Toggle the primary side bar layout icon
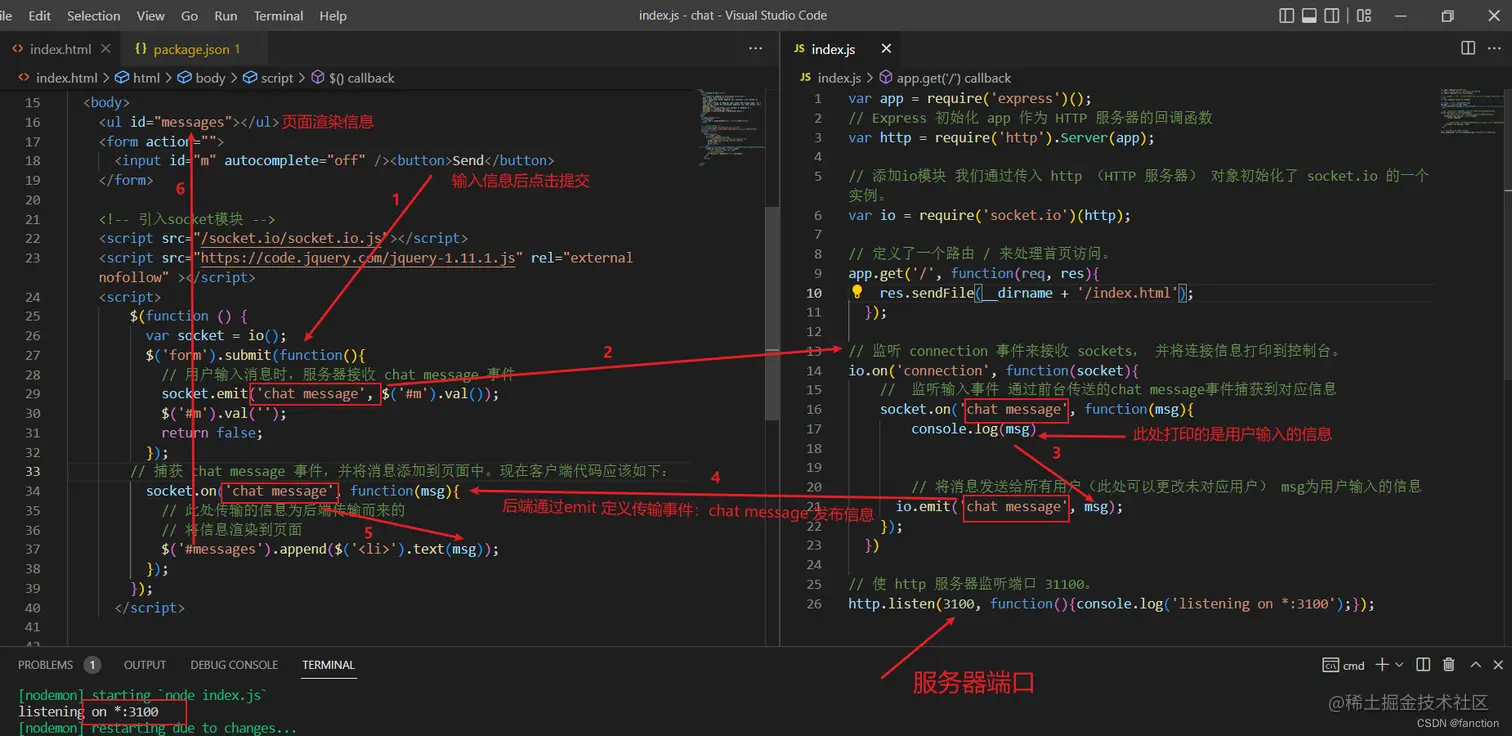The height and width of the screenshot is (736, 1512). [1287, 16]
